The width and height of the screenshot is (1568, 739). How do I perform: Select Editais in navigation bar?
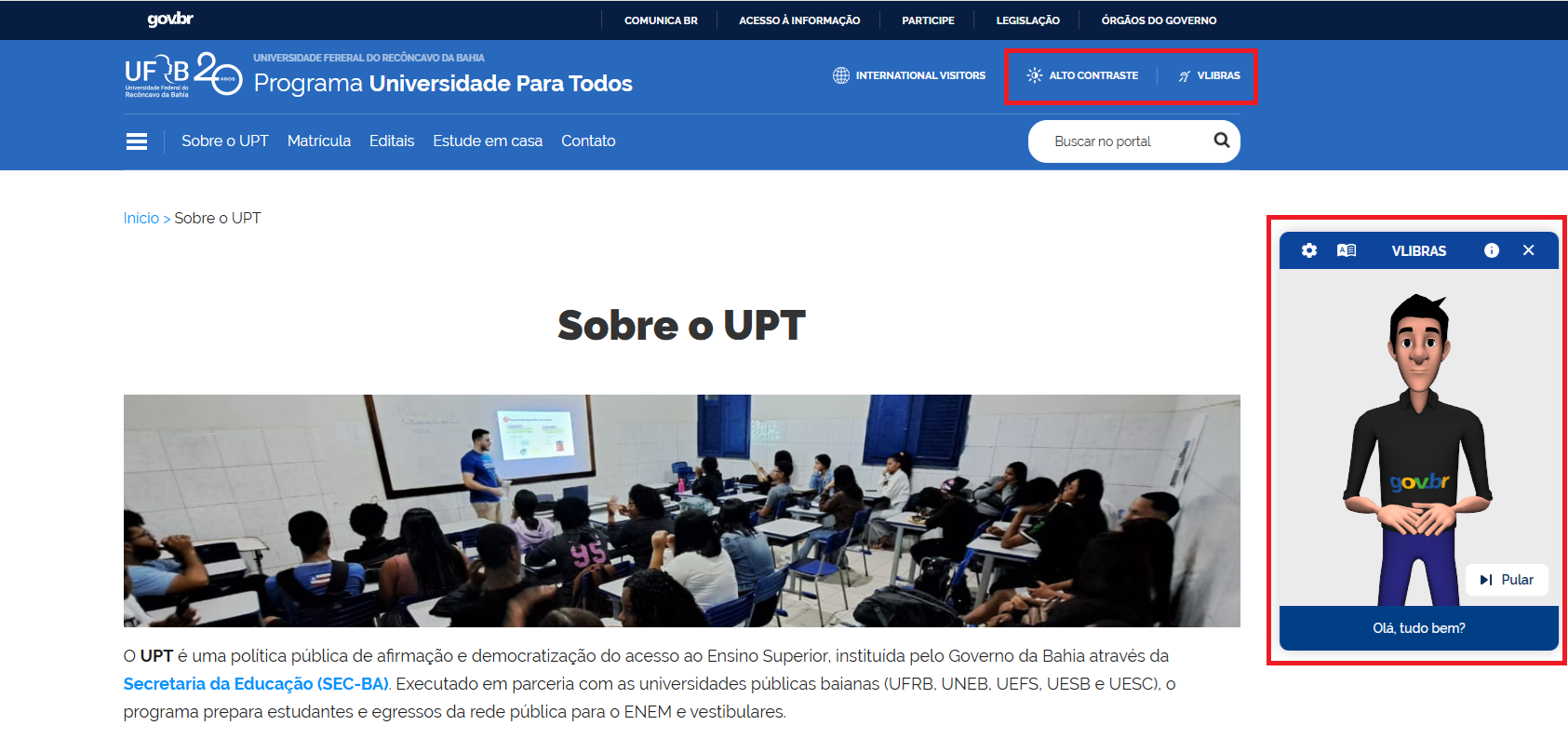point(392,141)
